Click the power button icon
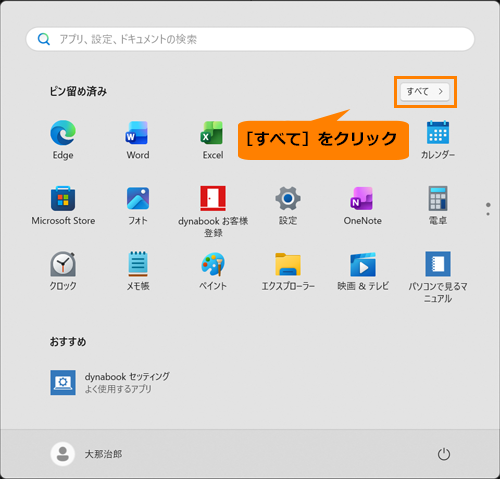This screenshot has width=500, height=479. click(444, 454)
